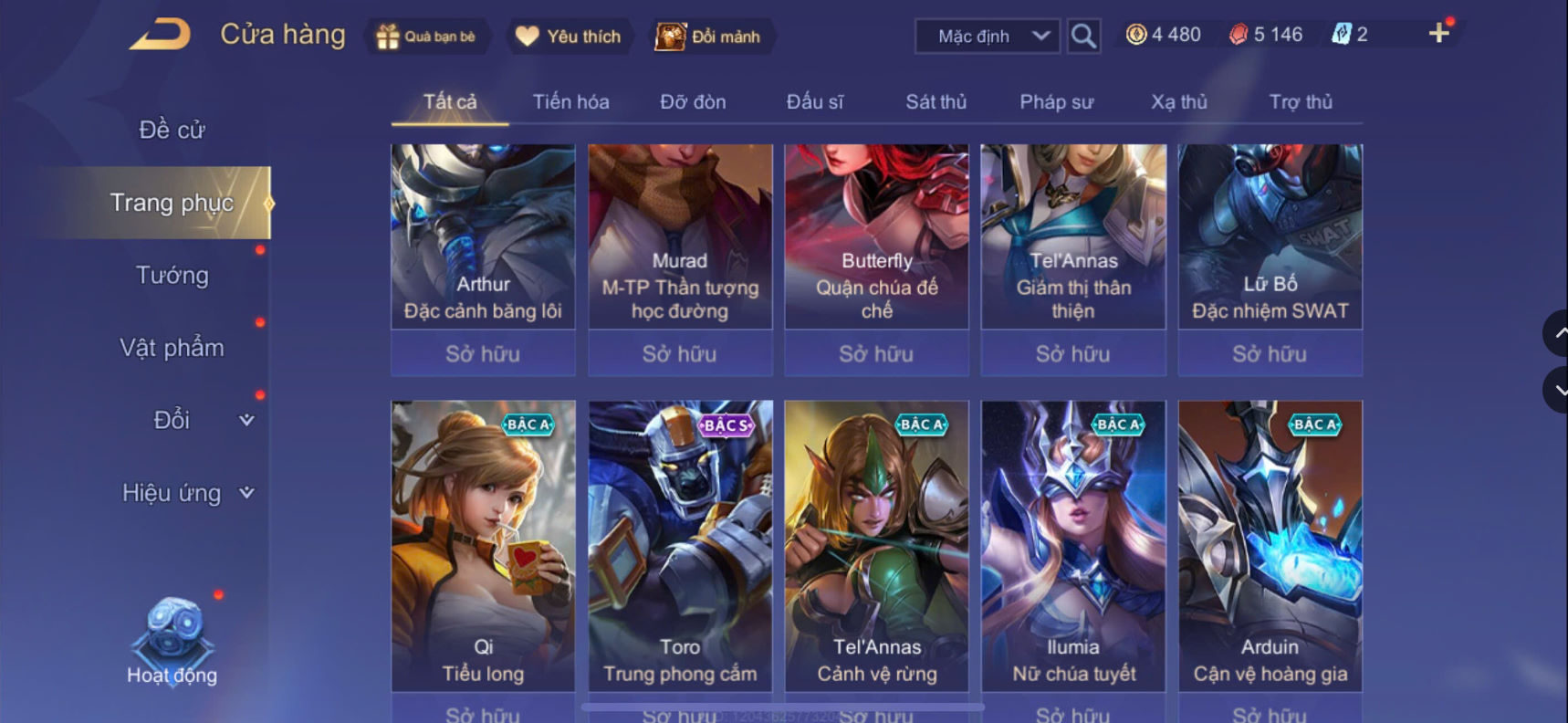1568x723 pixels.
Task: Switch to the Sát thủ tab
Action: tap(936, 102)
